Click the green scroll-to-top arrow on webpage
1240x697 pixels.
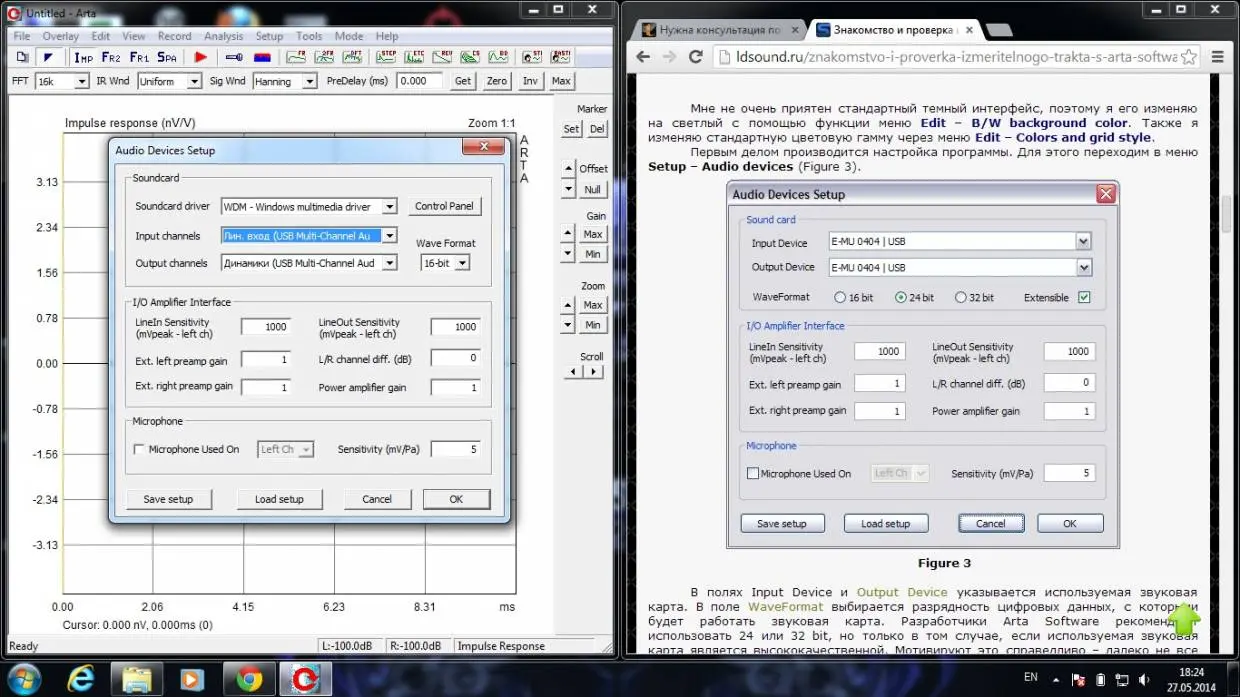[1183, 619]
